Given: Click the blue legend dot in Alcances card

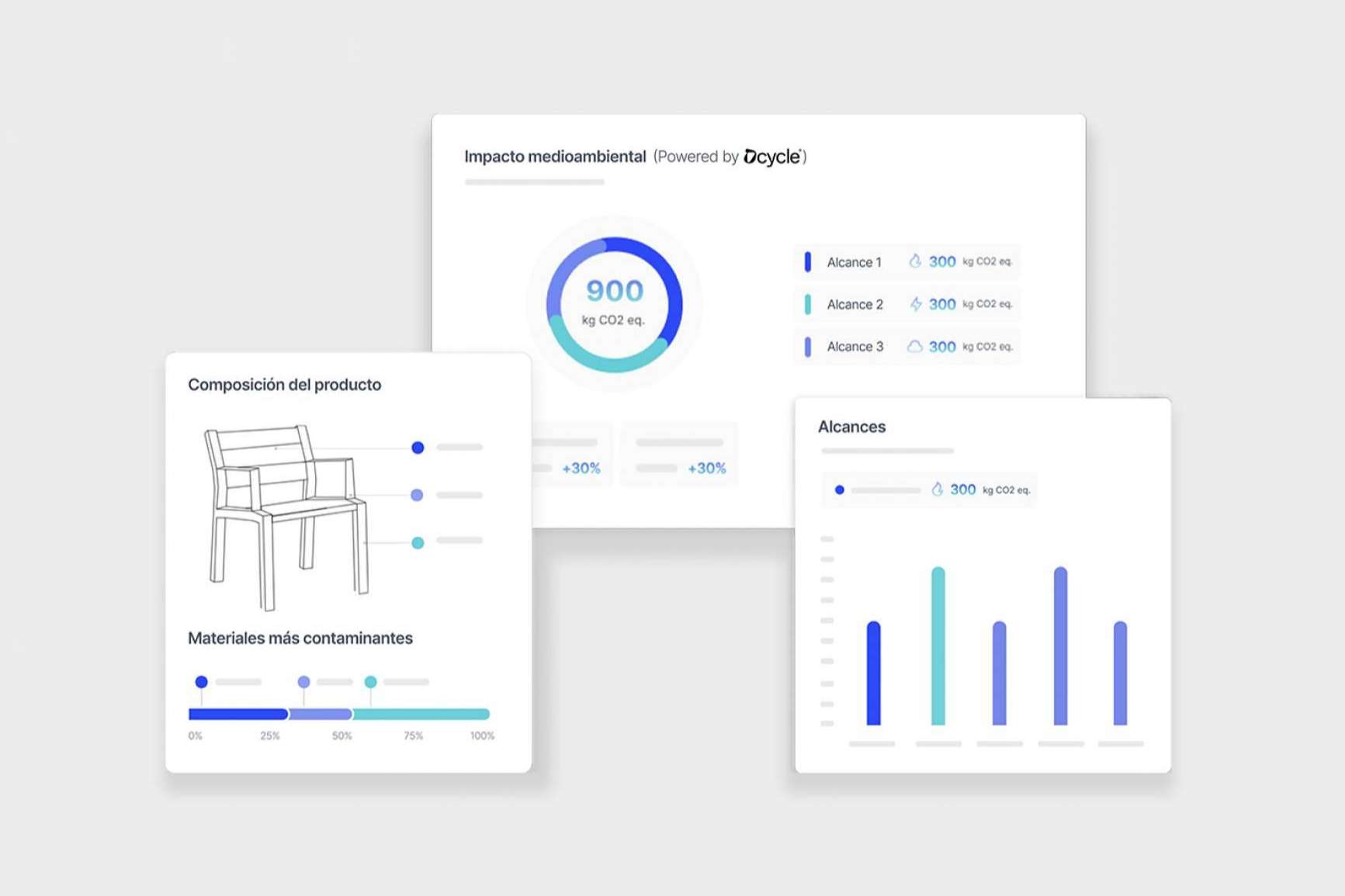Looking at the screenshot, I should [839, 490].
